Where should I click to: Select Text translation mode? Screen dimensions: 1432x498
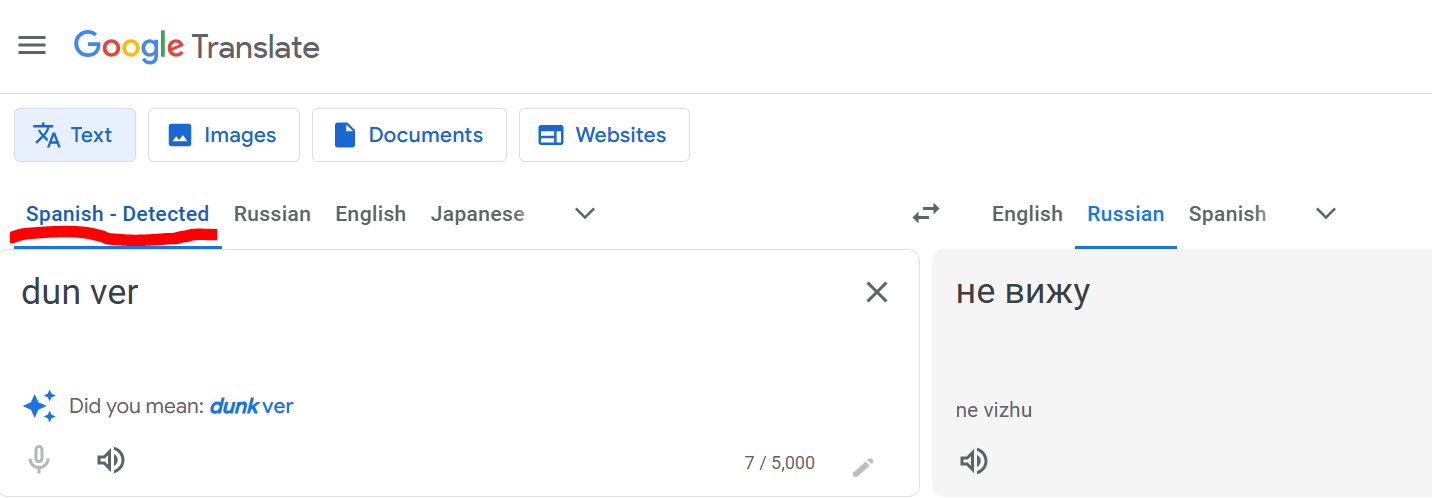(75, 135)
